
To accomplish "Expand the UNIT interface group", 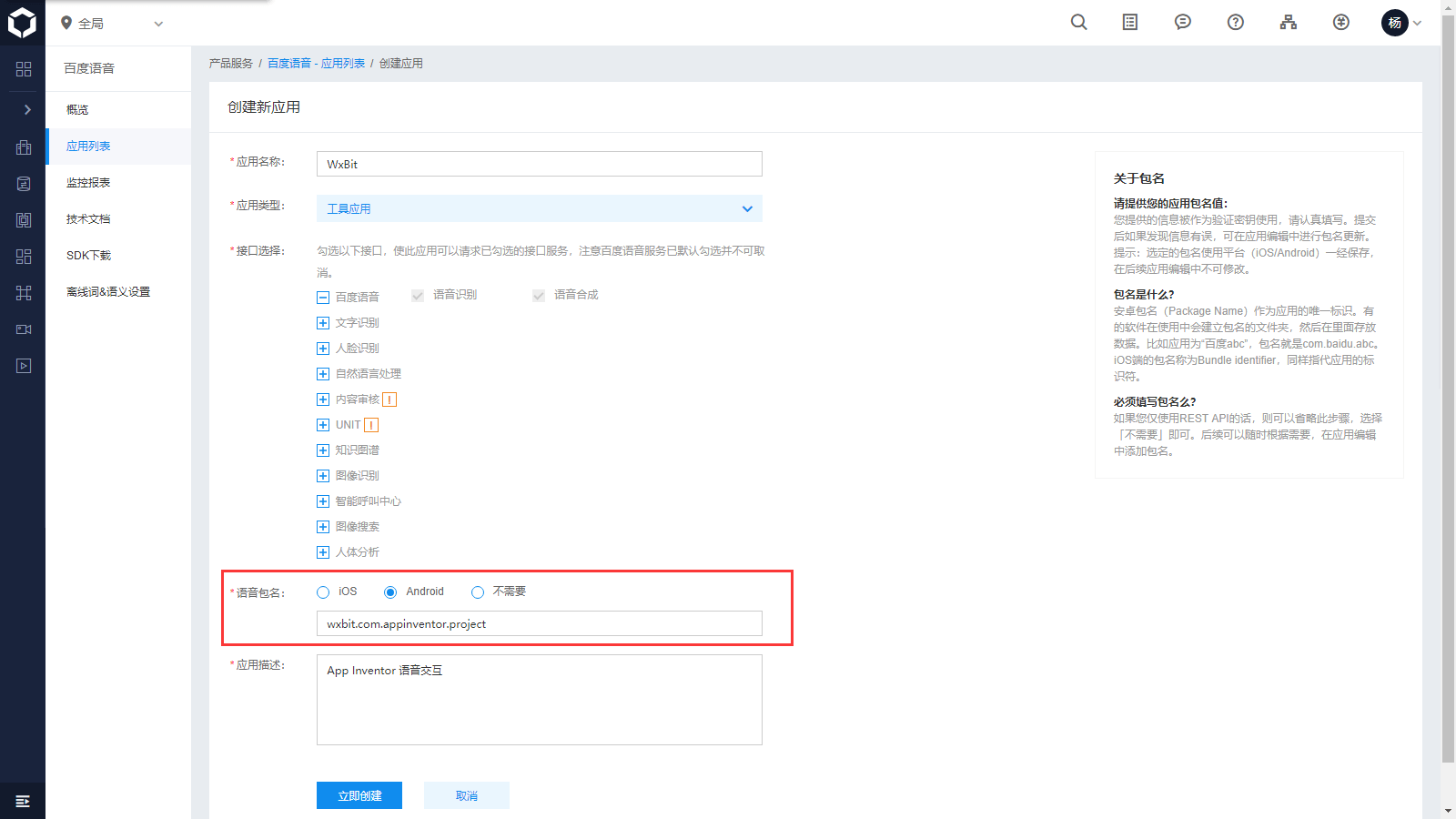I will (323, 425).
